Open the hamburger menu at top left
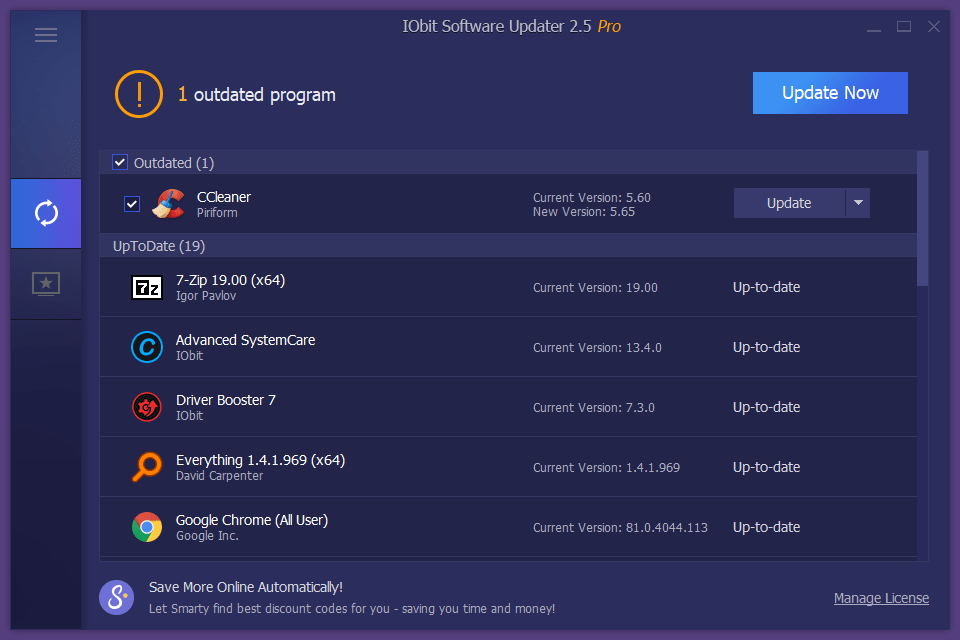 (x=45, y=34)
